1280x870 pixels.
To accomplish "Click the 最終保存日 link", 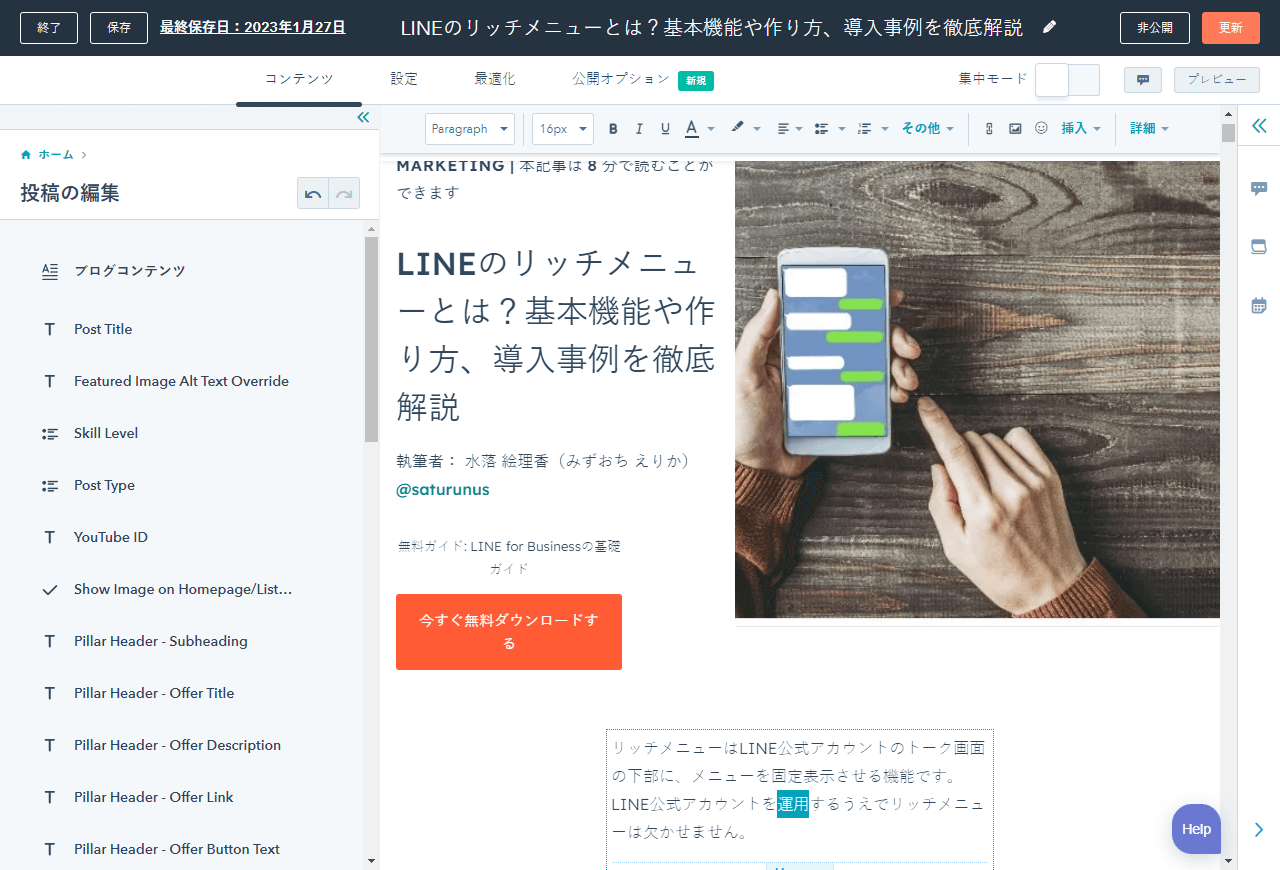I will 253,27.
